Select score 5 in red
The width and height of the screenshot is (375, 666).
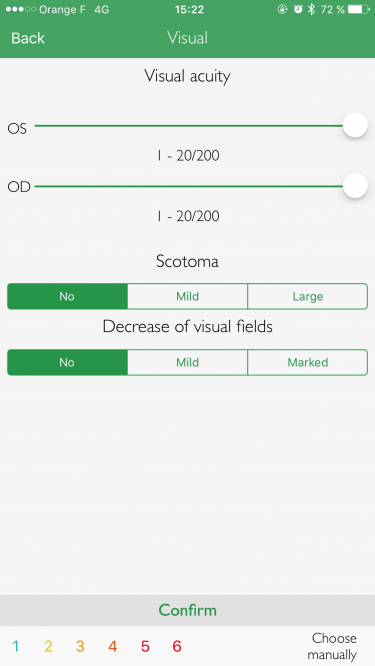[x=145, y=646]
